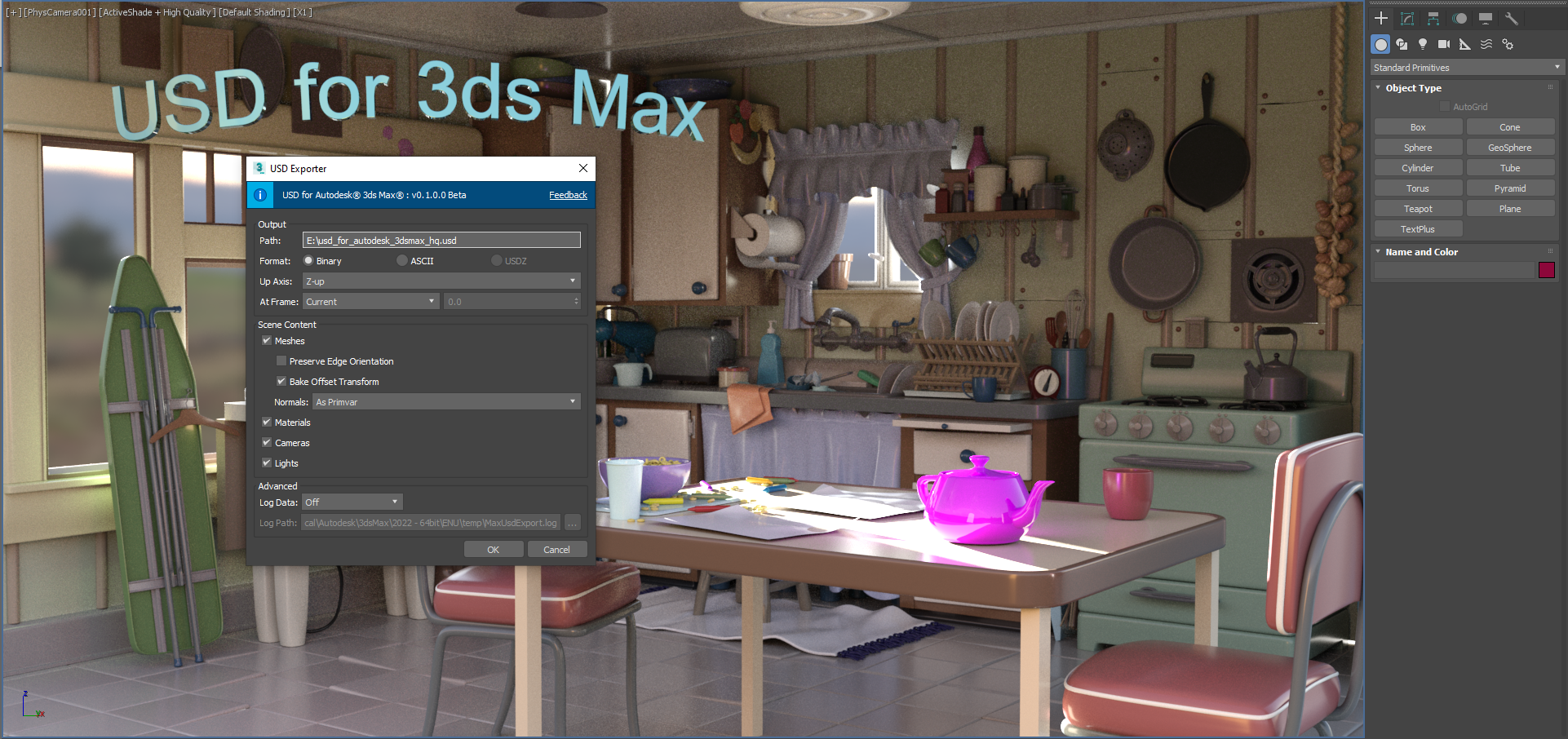Screen dimensions: 1568x739
Task: Enable the Preserve Edge Orientation checkbox
Action: [281, 361]
